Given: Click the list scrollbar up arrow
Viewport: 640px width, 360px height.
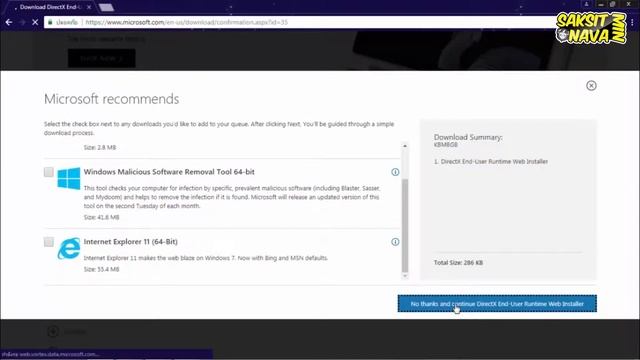Looking at the screenshot, I should 405,146.
